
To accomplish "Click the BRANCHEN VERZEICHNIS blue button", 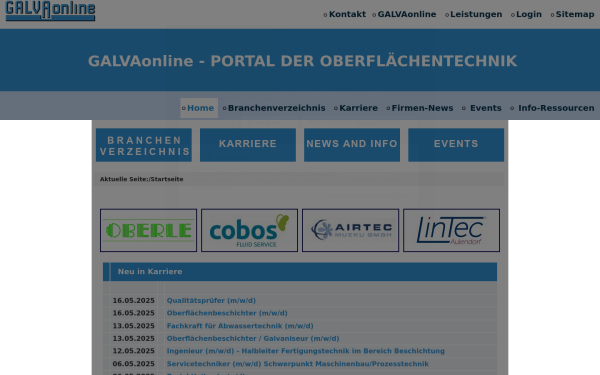I will click(x=144, y=145).
